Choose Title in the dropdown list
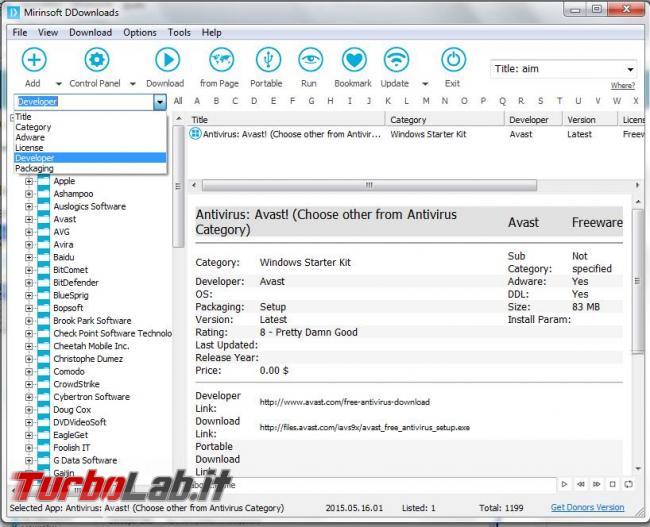 [x=90, y=117]
